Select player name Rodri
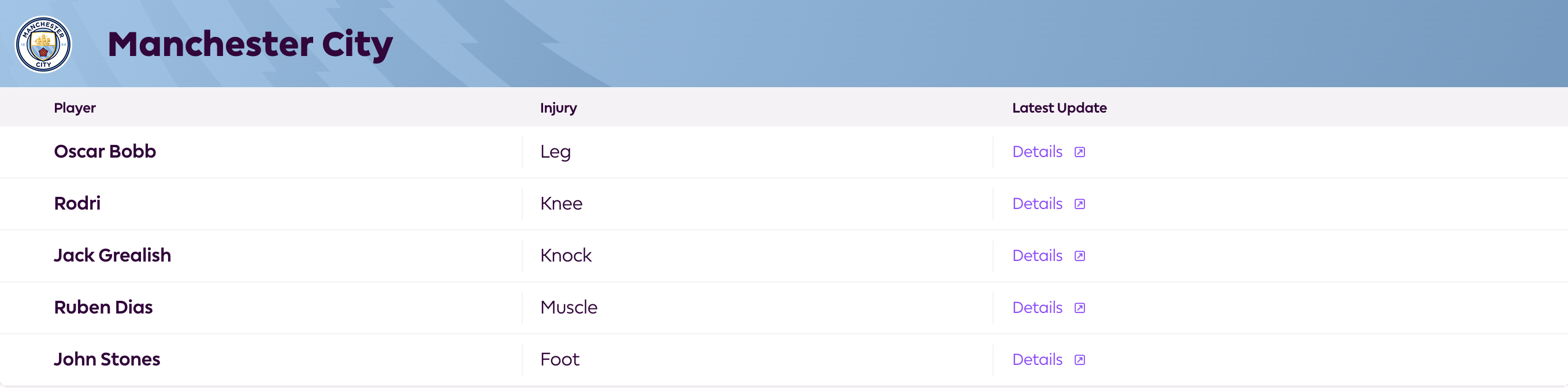This screenshot has width=1568, height=388. pos(77,203)
